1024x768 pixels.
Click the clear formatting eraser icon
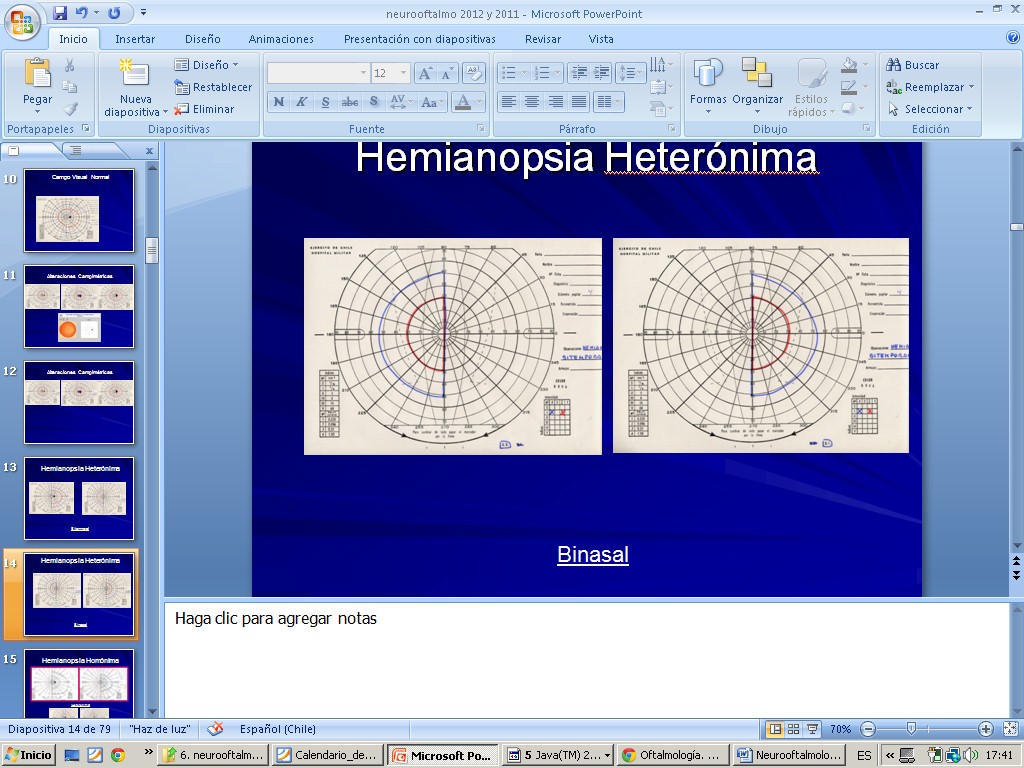coord(474,73)
